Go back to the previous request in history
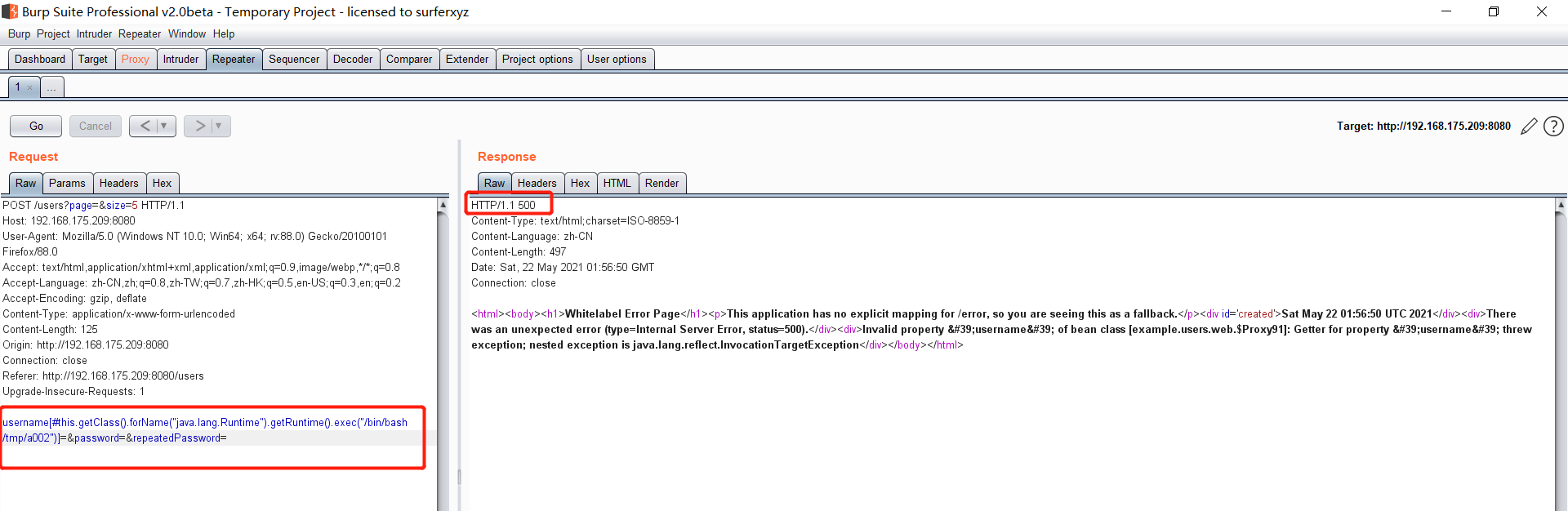1568x511 pixels. [x=145, y=126]
